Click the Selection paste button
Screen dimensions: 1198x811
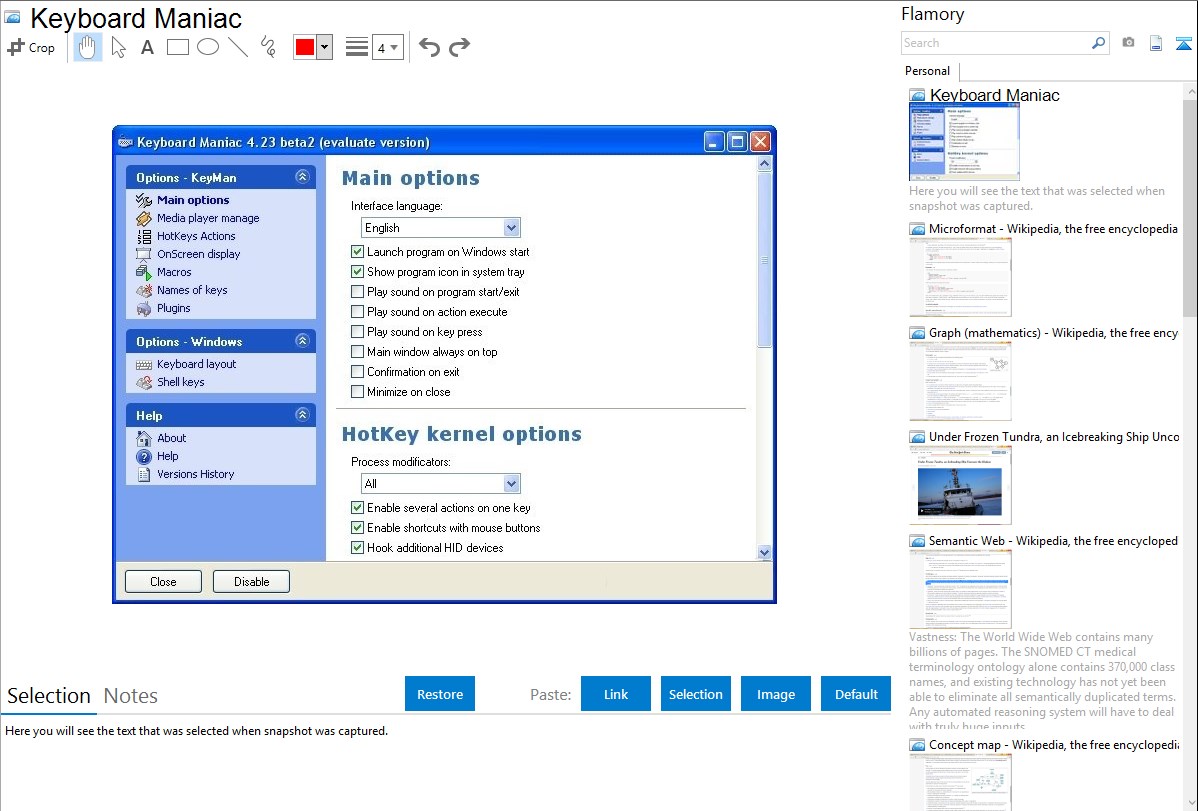tap(695, 694)
